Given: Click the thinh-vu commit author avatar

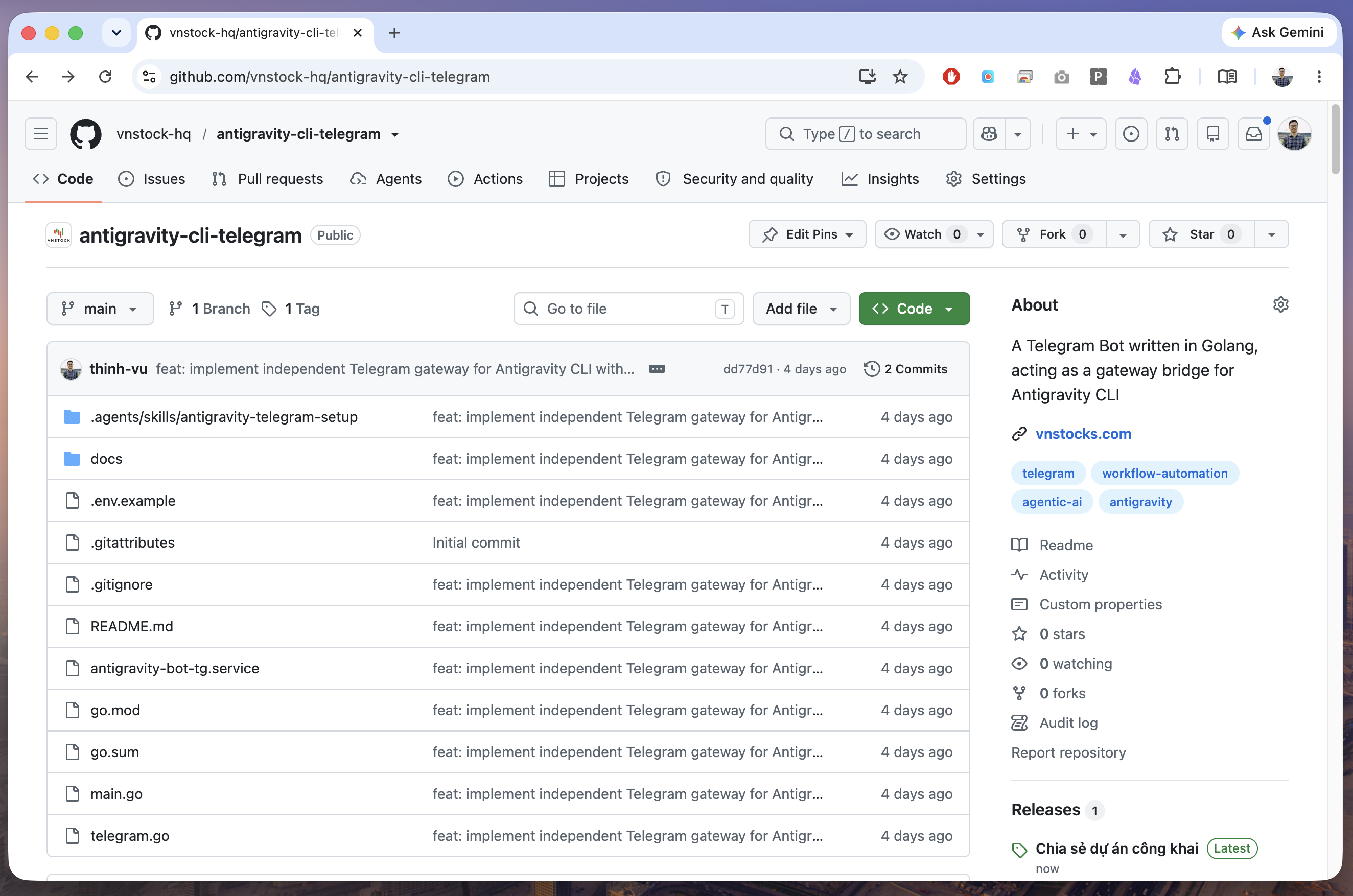Looking at the screenshot, I should 71,369.
